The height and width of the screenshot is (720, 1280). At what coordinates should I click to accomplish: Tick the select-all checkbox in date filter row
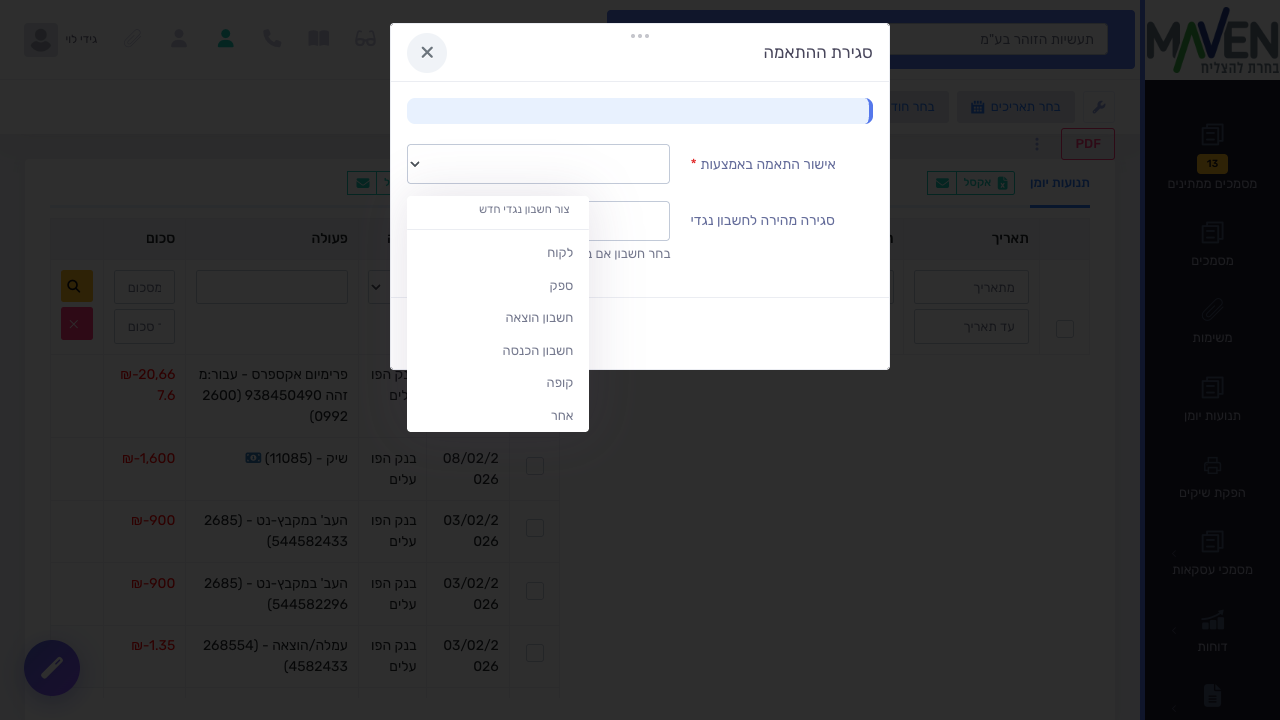(1065, 329)
